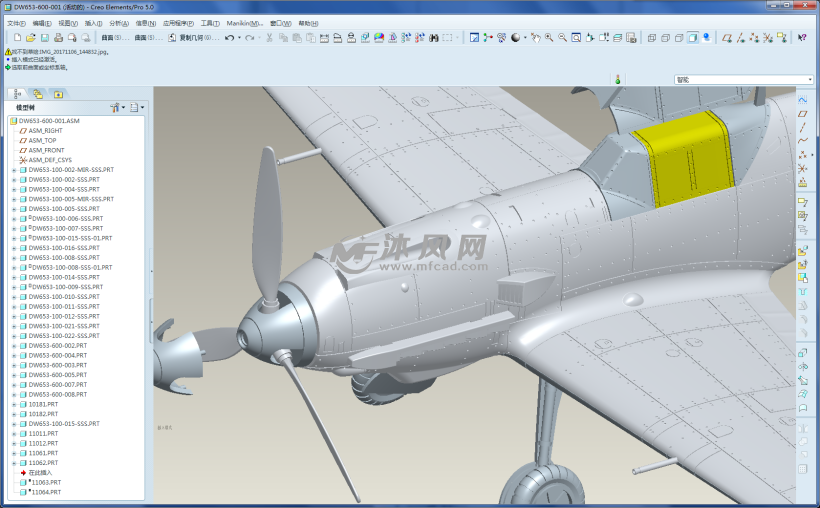Viewport: 820px width, 508px height.
Task: Click the hand orient mode icon
Action: 536,38
